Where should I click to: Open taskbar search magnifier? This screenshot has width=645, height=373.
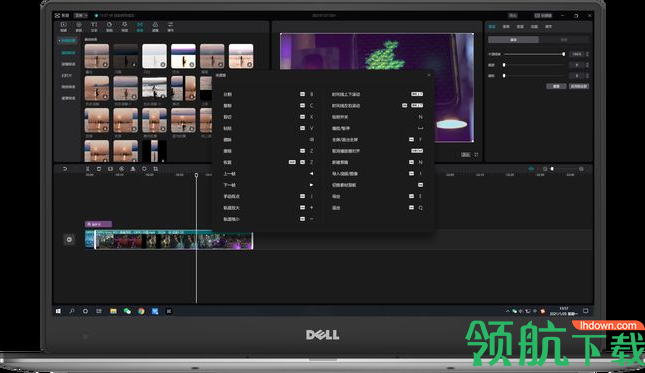tap(72, 311)
